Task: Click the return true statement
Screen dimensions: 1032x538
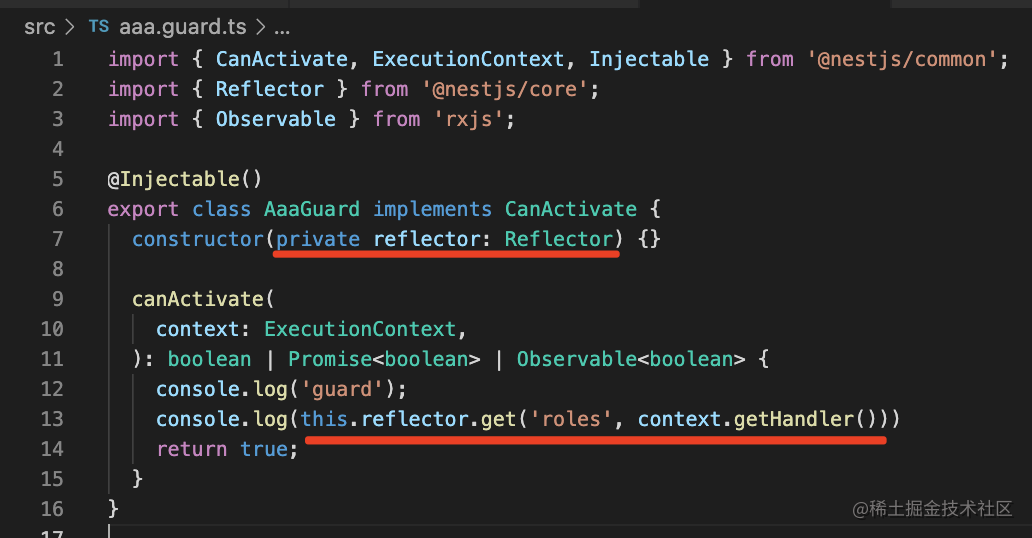Action: [227, 449]
